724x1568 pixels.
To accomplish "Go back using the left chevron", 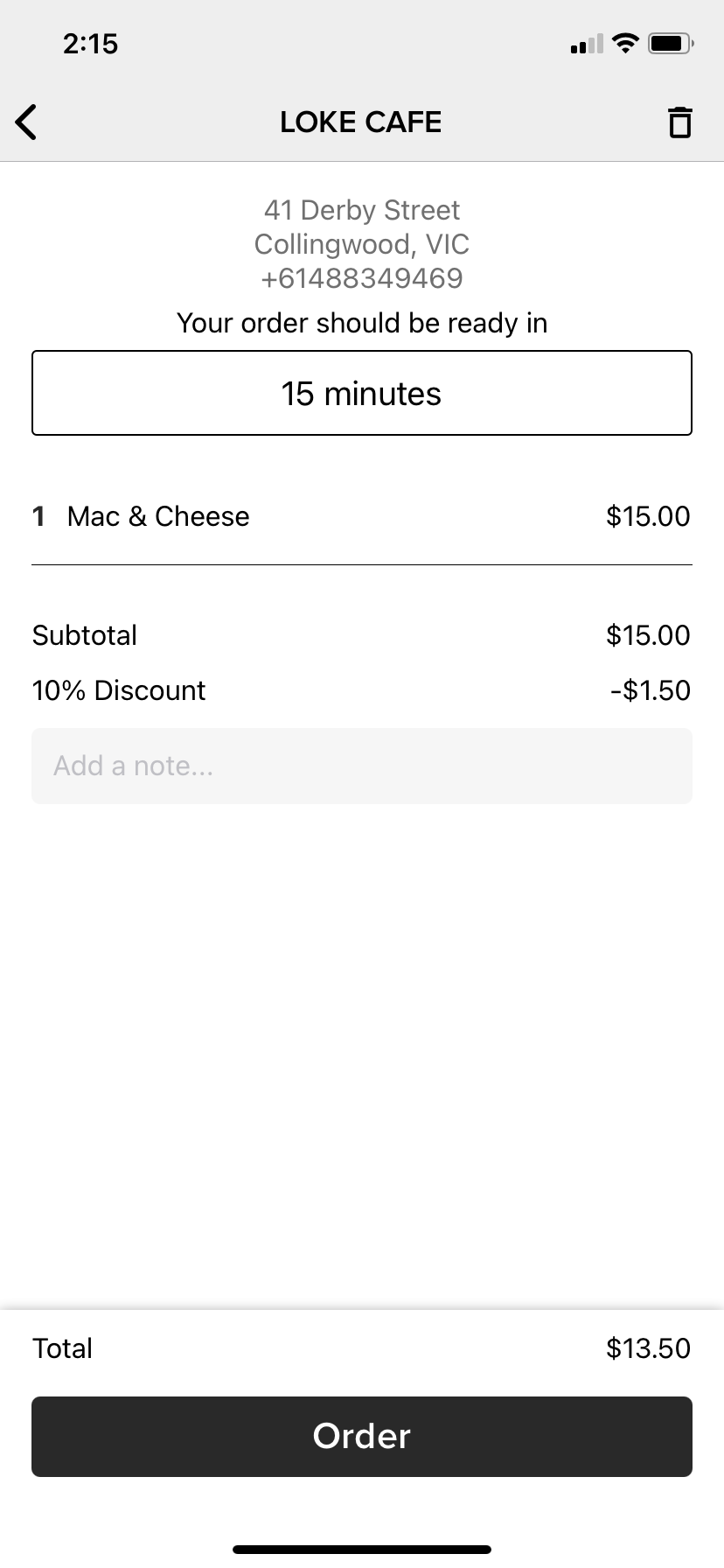I will tap(26, 122).
